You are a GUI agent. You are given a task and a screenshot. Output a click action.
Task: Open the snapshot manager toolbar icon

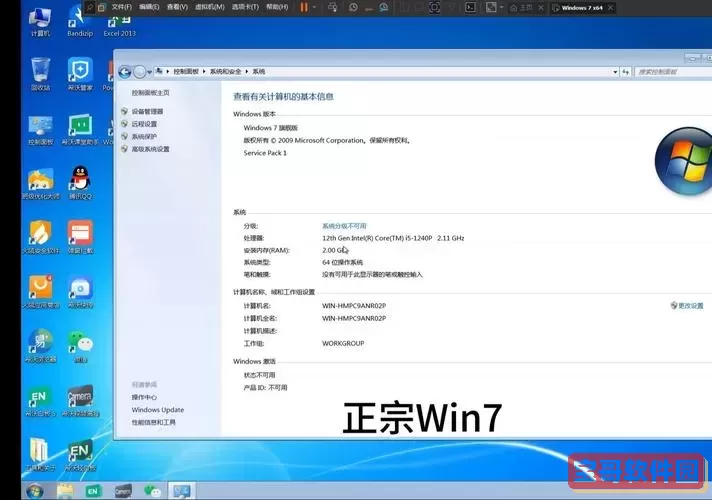(x=384, y=7)
